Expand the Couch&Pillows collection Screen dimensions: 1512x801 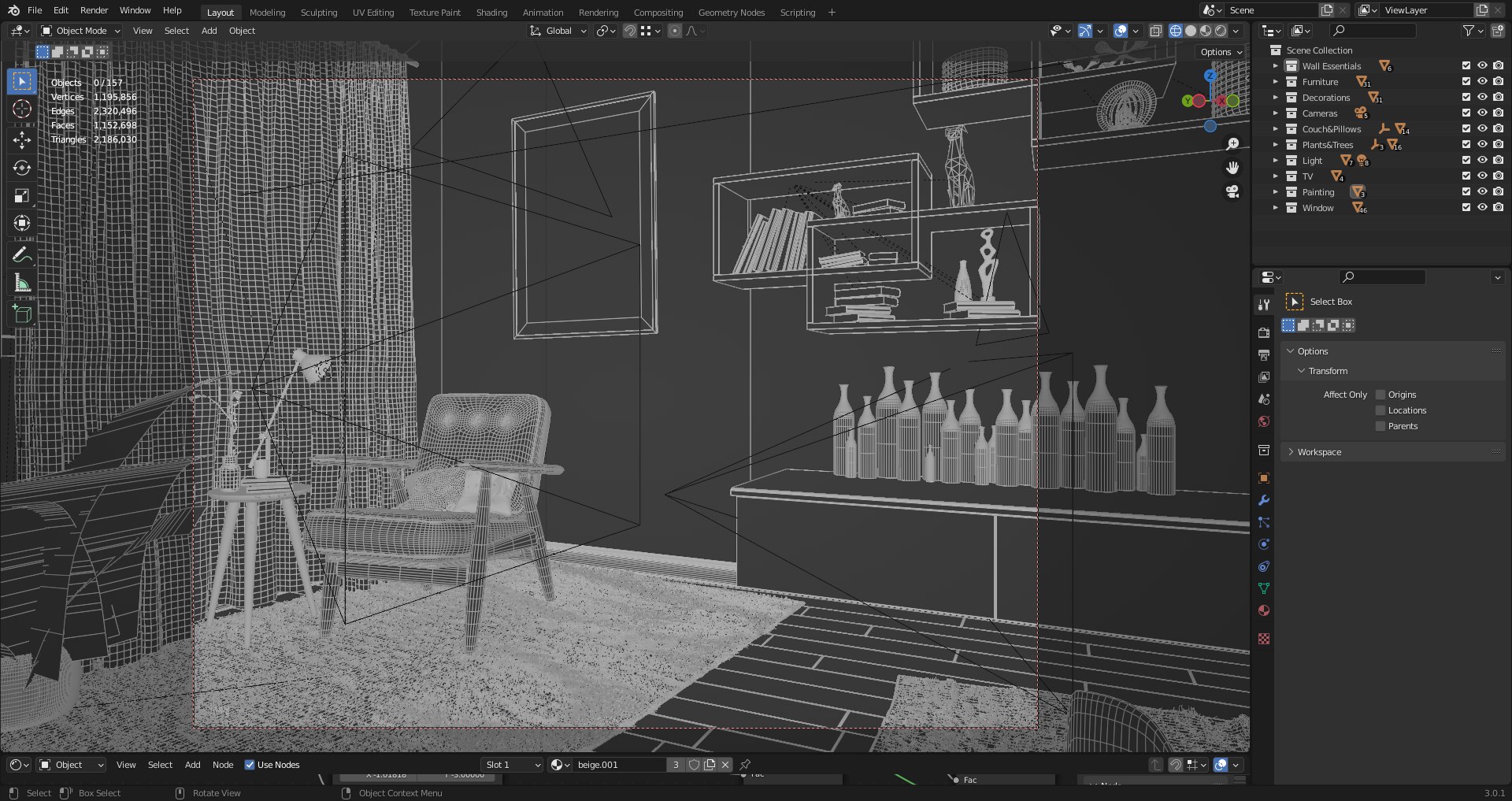(1276, 129)
